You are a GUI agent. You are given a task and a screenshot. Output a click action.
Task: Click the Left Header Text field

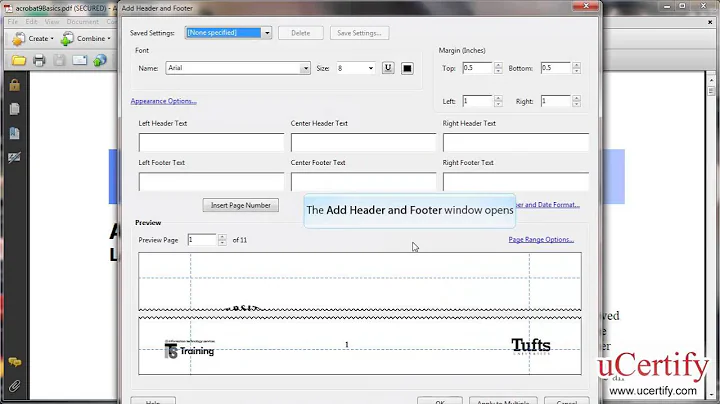[x=211, y=142]
